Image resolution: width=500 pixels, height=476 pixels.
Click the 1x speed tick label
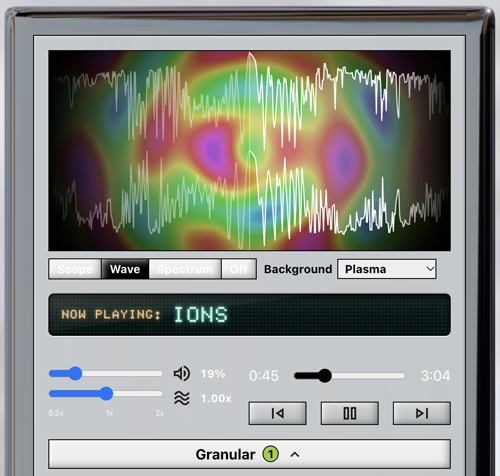(x=109, y=413)
